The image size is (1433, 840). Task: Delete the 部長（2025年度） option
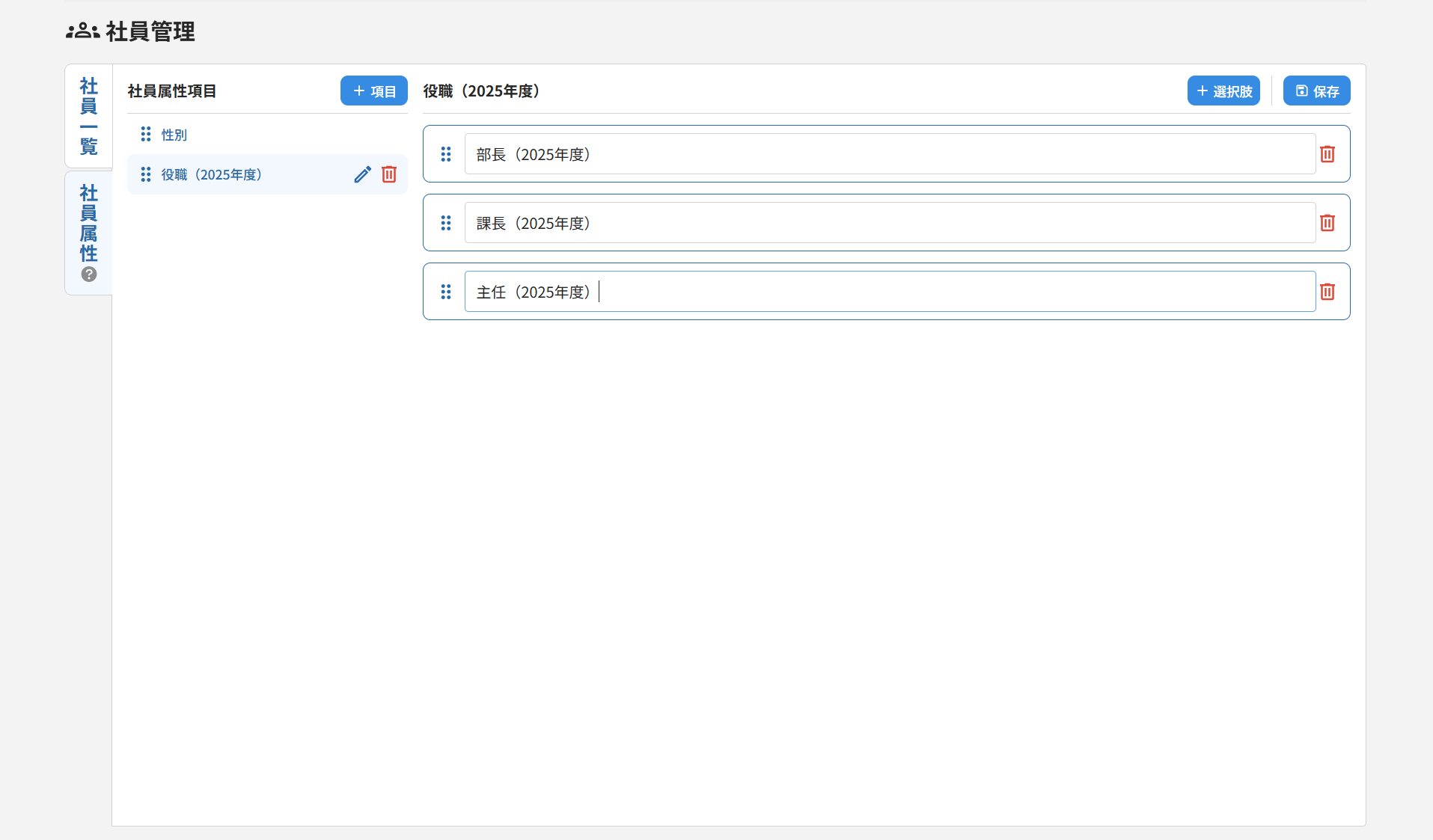coord(1327,154)
